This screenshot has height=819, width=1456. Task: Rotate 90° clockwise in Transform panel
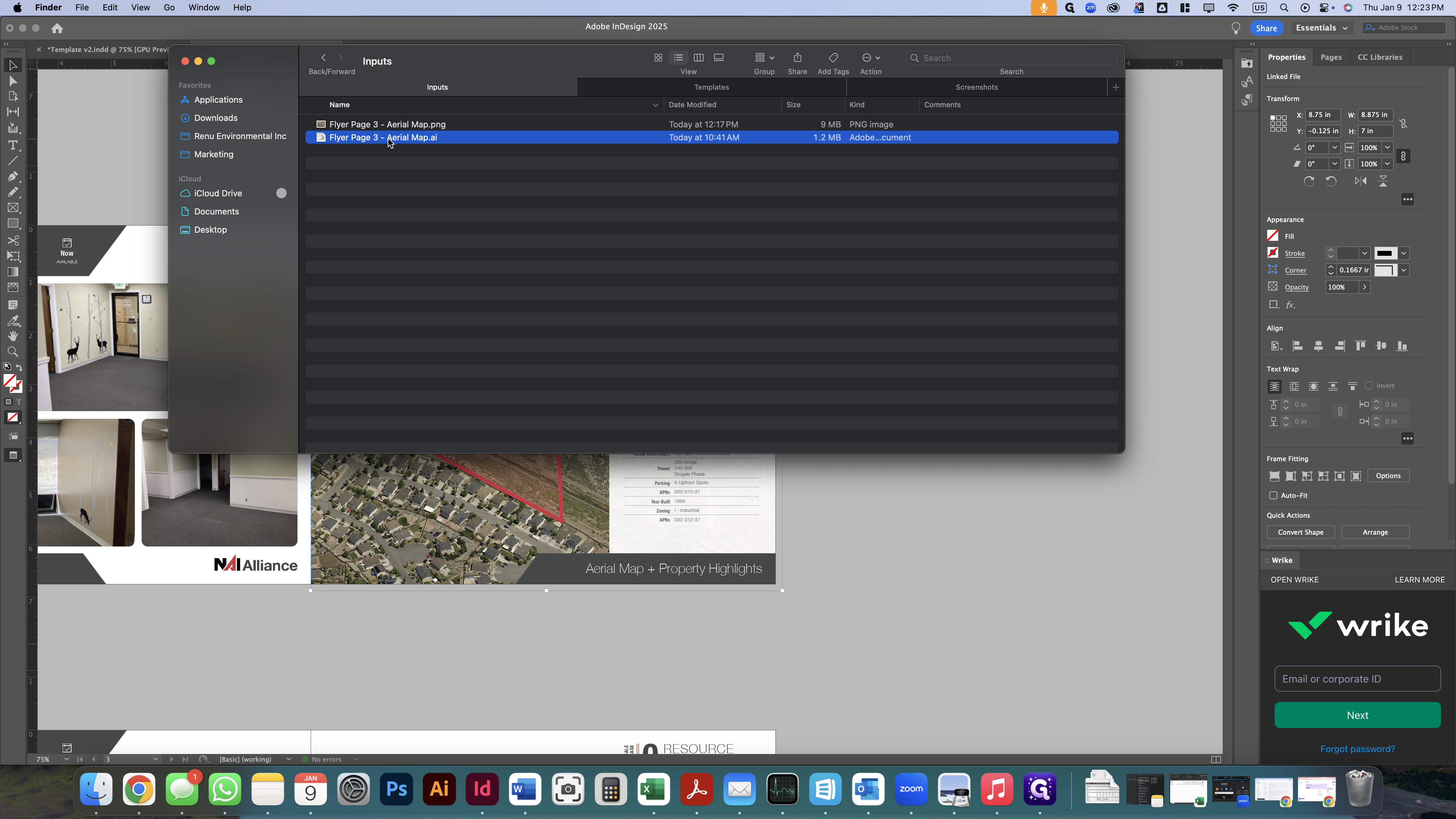pos(1308,181)
